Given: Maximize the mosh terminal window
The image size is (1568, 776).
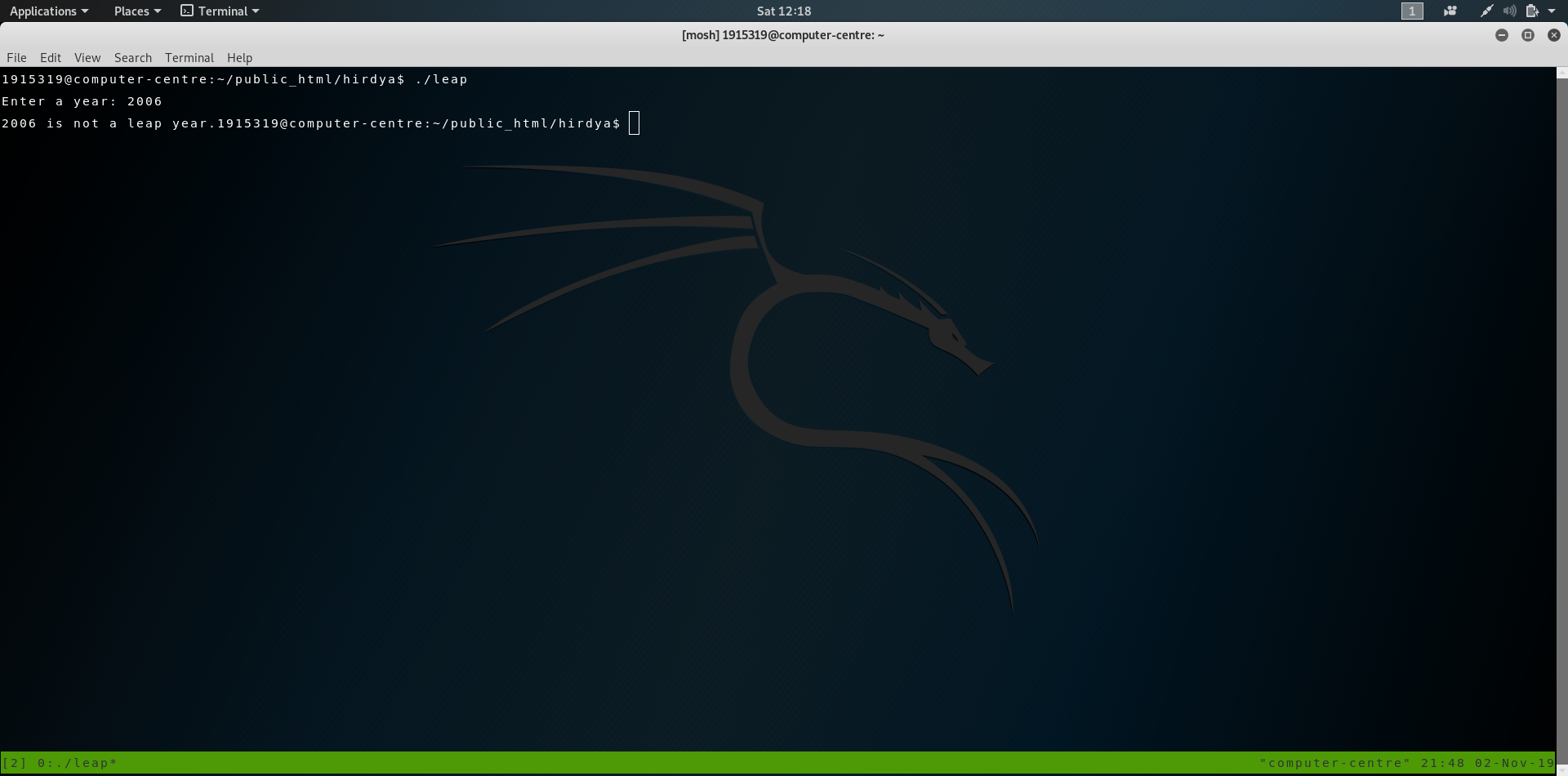Looking at the screenshot, I should (x=1528, y=35).
